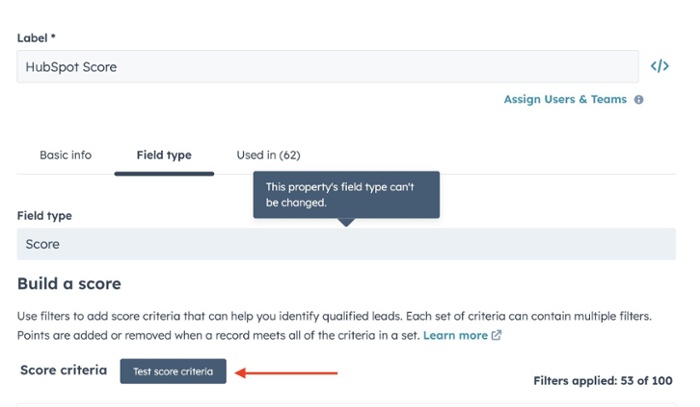Click the field type can't be changed tooltip
700x407 pixels.
(x=346, y=194)
